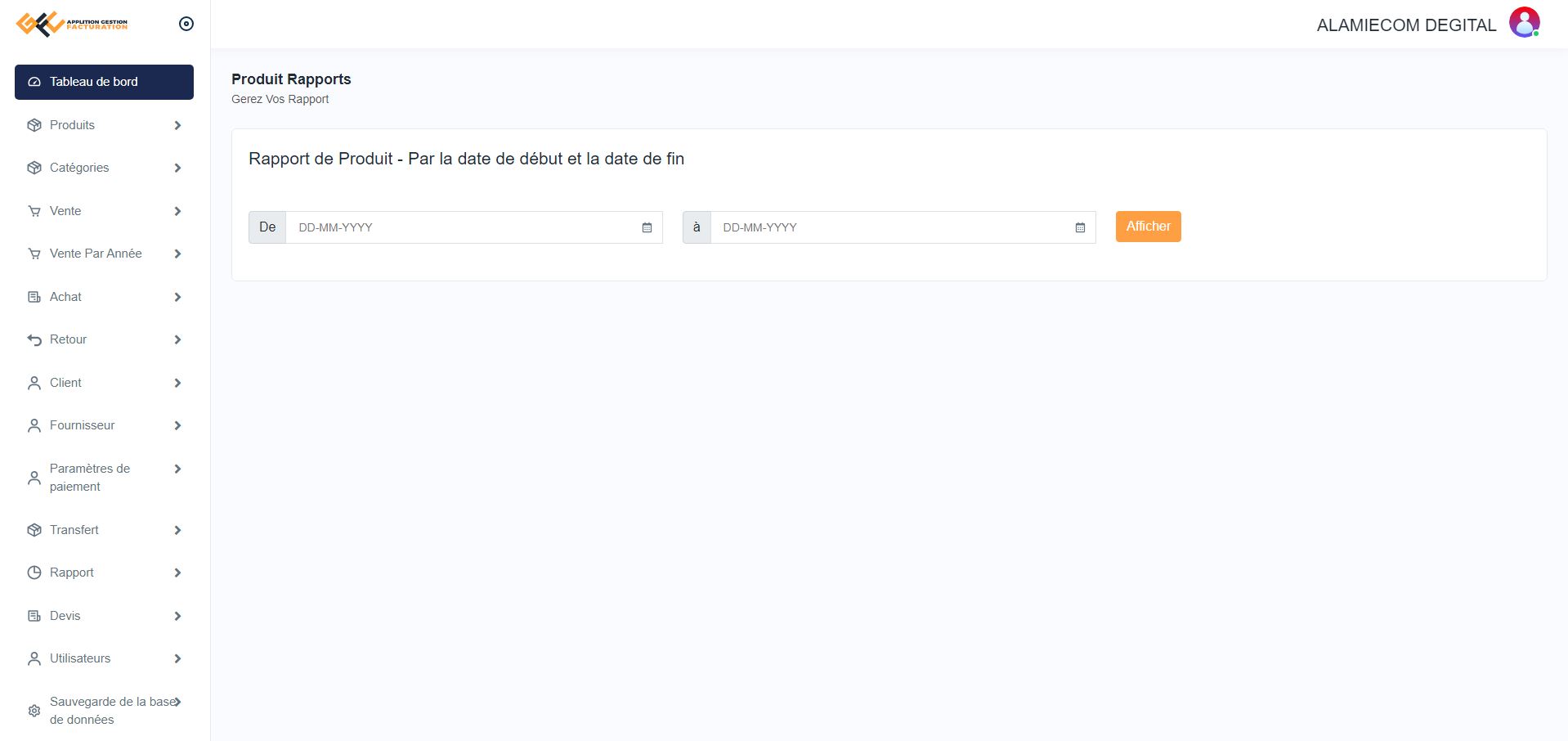Viewport: 1568px width, 741px height.
Task: Open the Vente Par Année menu
Action: pyautogui.click(x=96, y=254)
